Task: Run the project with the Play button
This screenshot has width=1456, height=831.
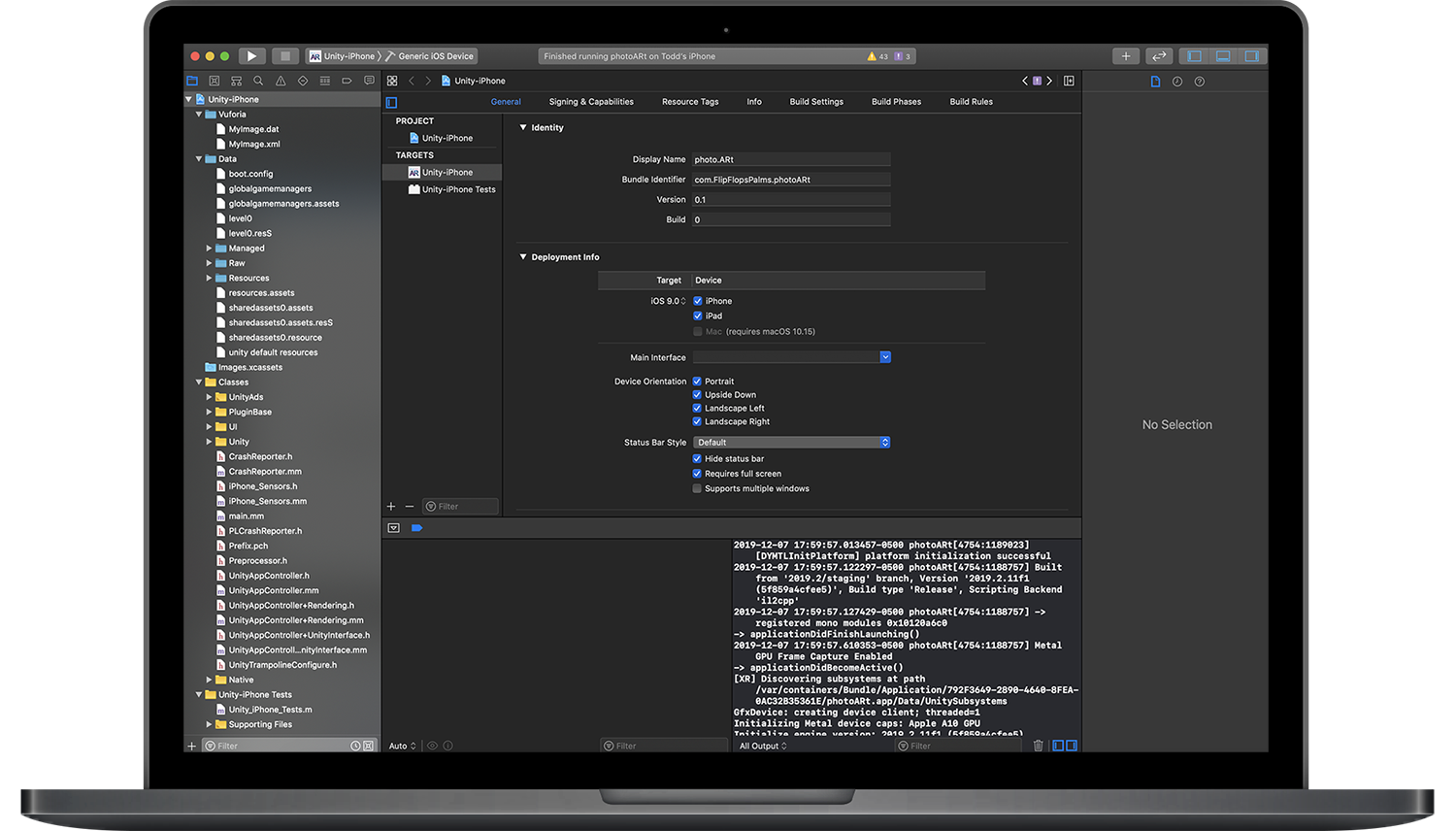Action: click(x=251, y=56)
